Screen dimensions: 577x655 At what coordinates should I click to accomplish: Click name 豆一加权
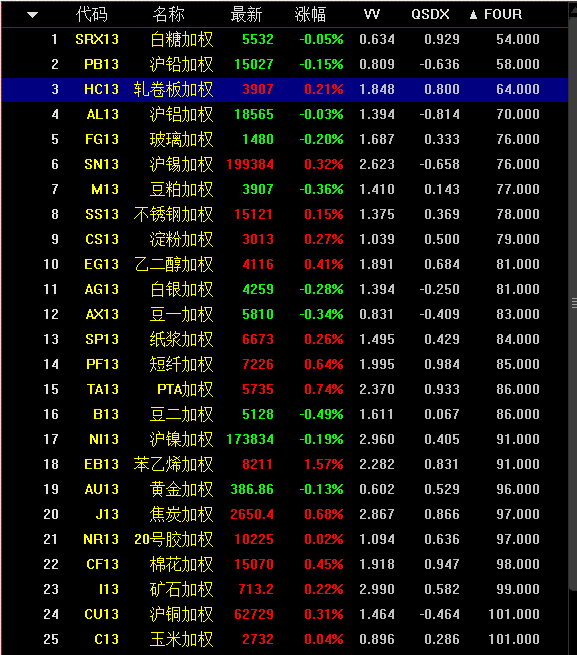click(x=181, y=314)
